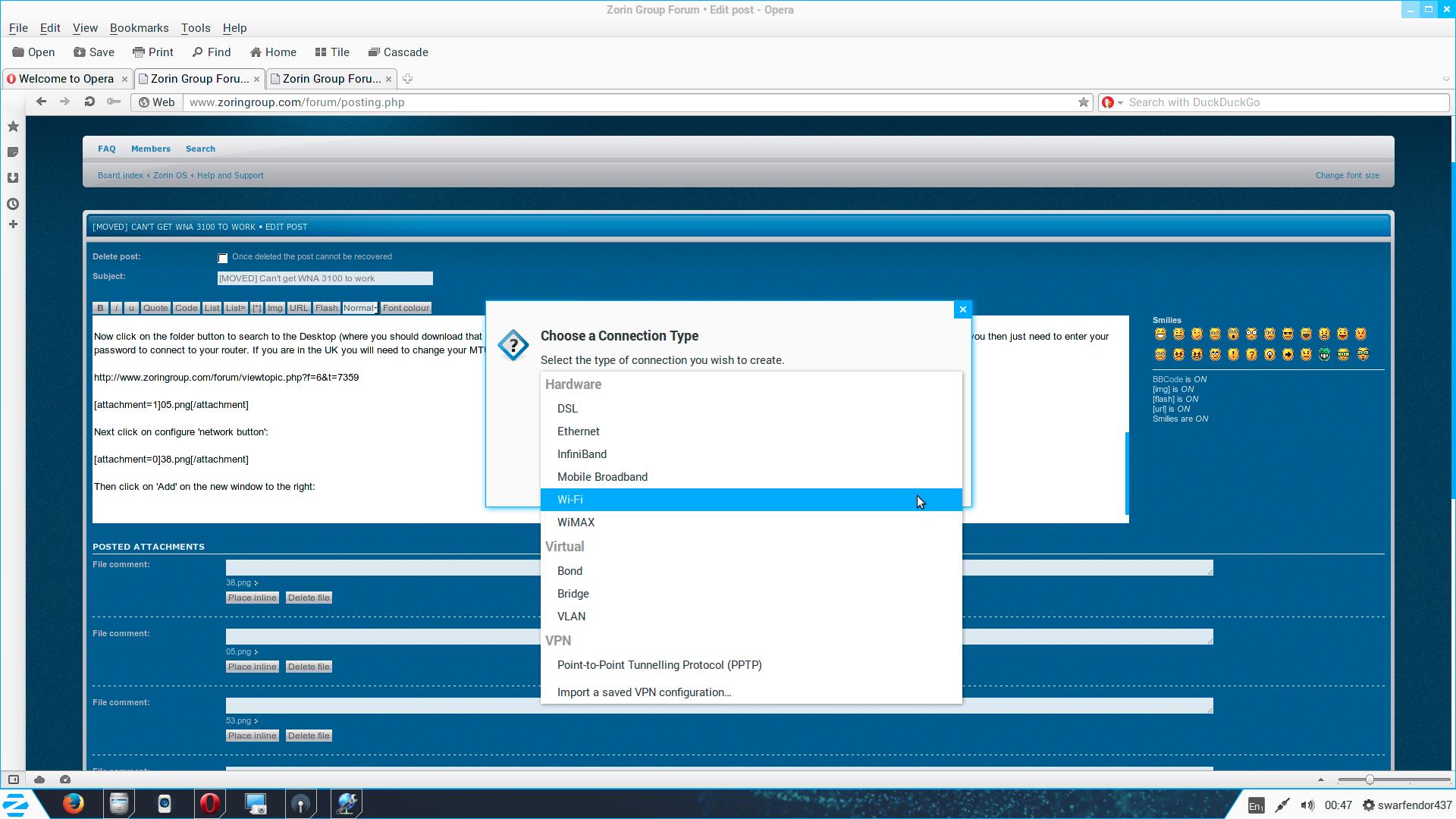
Task: Open the Normal font size dropdown
Action: coord(360,308)
